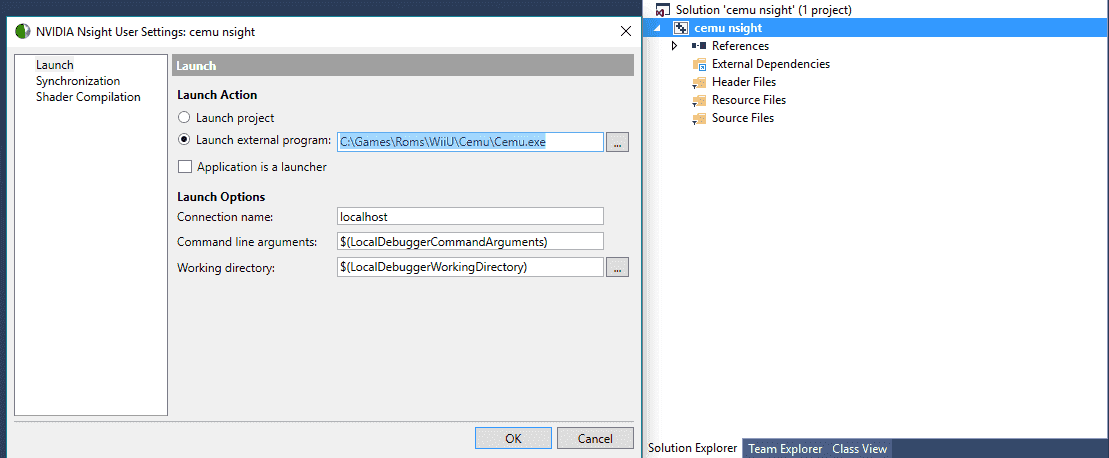The image size is (1109, 458).
Task: Select the Header Files label
Action: click(744, 82)
